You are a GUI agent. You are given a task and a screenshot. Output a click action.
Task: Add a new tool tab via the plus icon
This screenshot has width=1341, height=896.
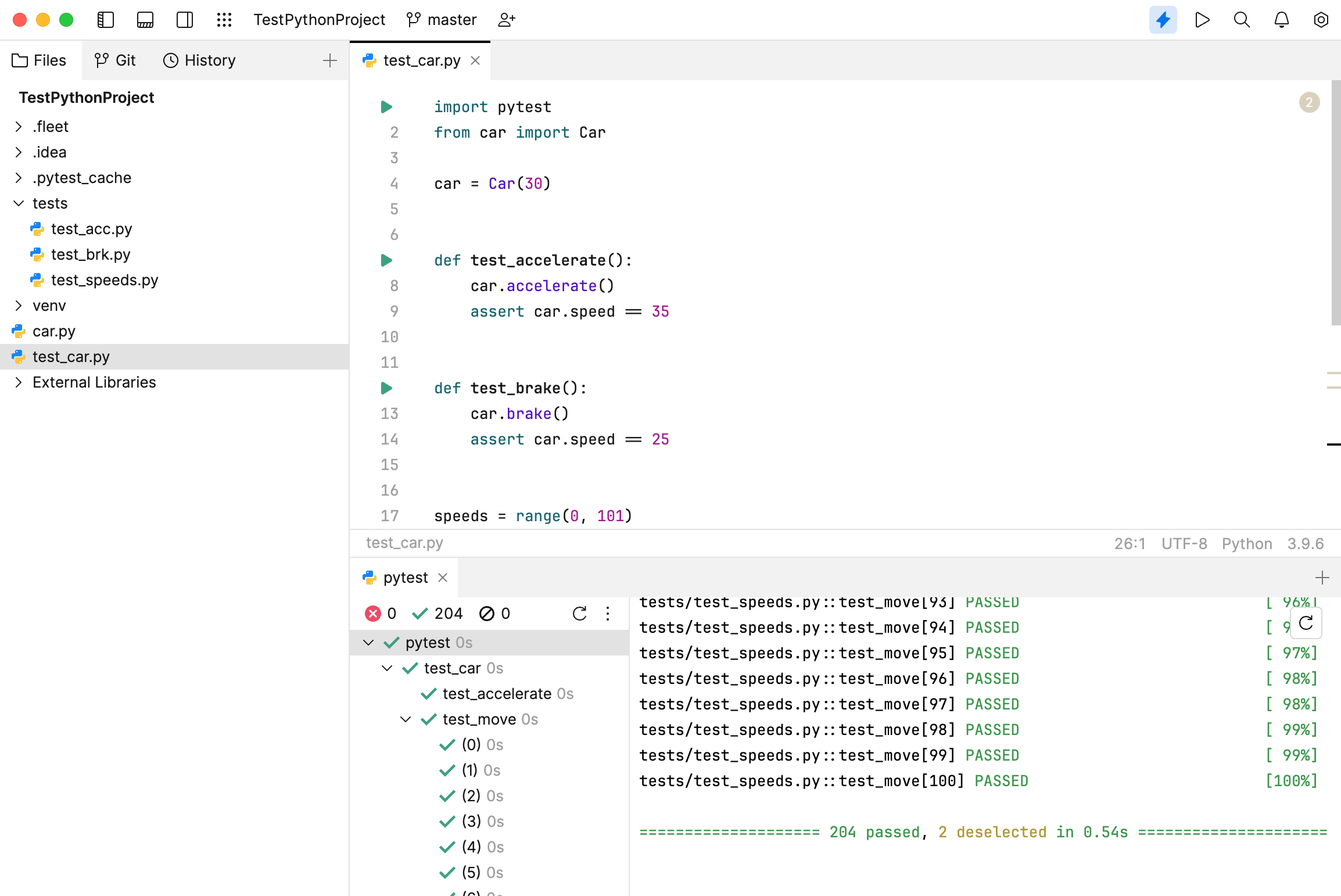[1322, 577]
